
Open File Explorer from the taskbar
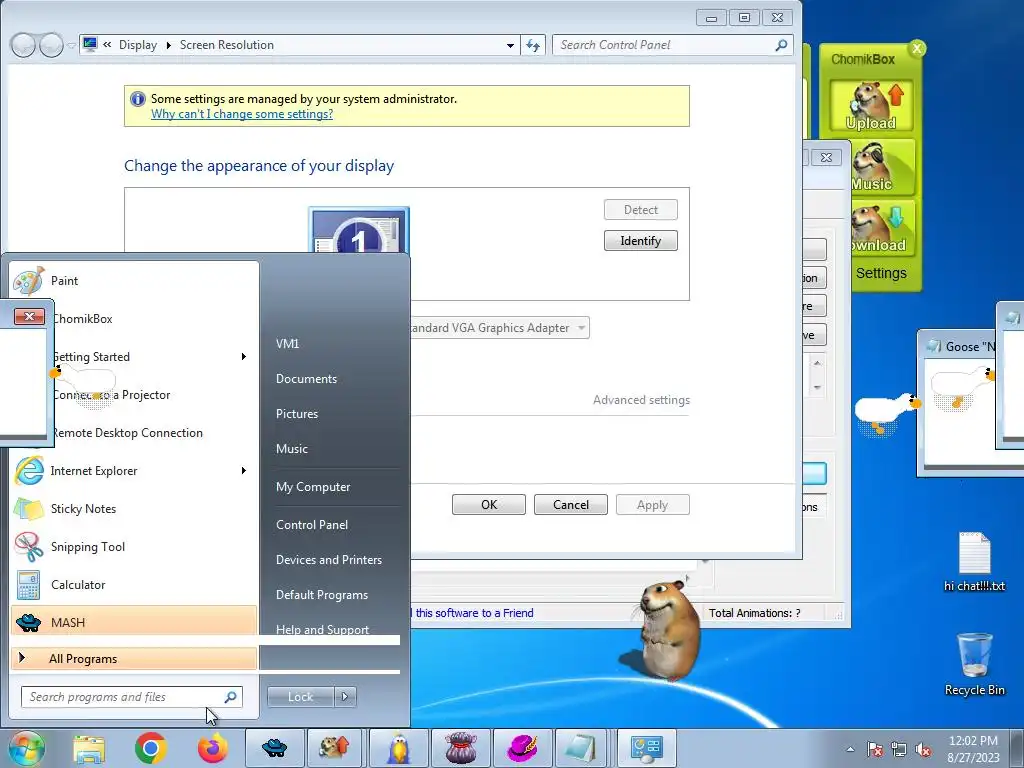pos(89,748)
